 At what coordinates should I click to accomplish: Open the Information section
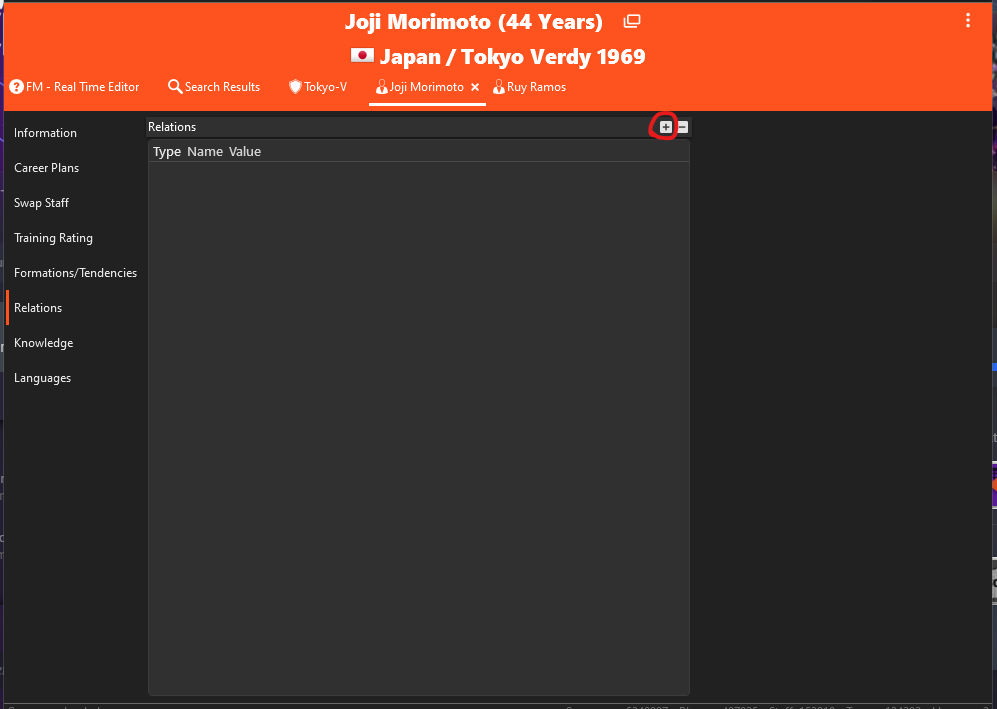click(x=45, y=133)
